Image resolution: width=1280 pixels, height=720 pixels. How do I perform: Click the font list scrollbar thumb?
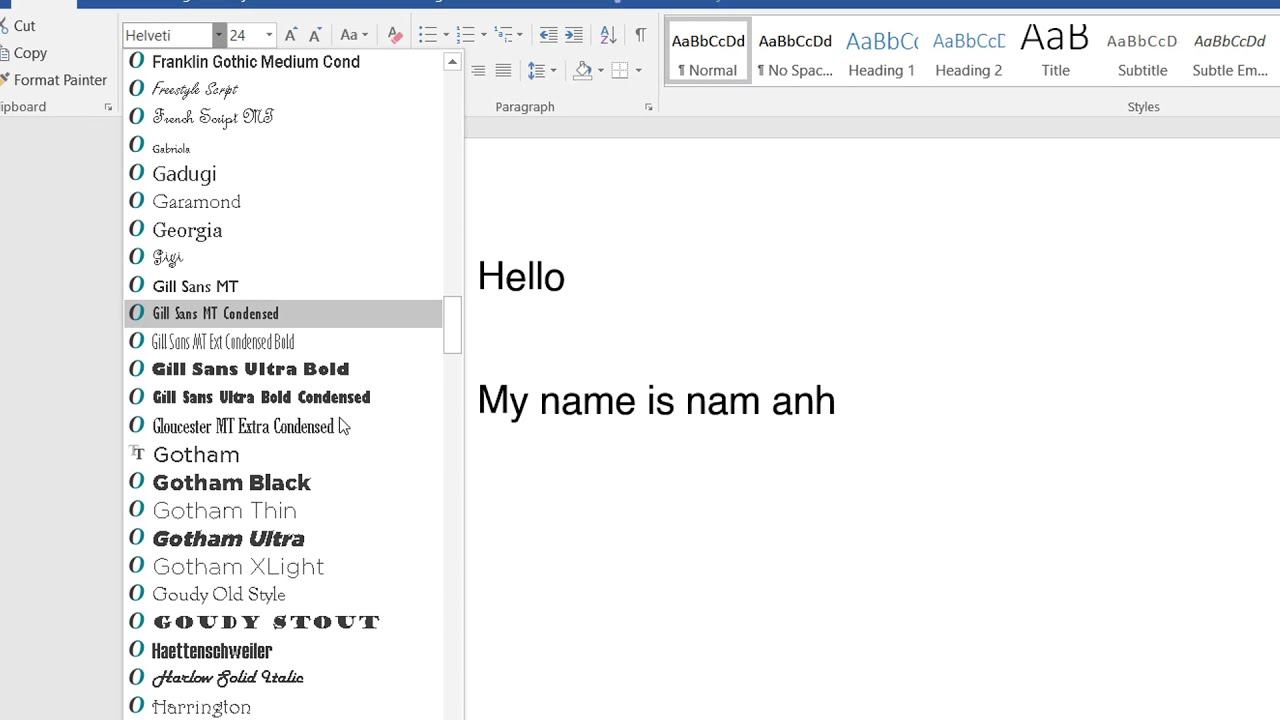(452, 324)
